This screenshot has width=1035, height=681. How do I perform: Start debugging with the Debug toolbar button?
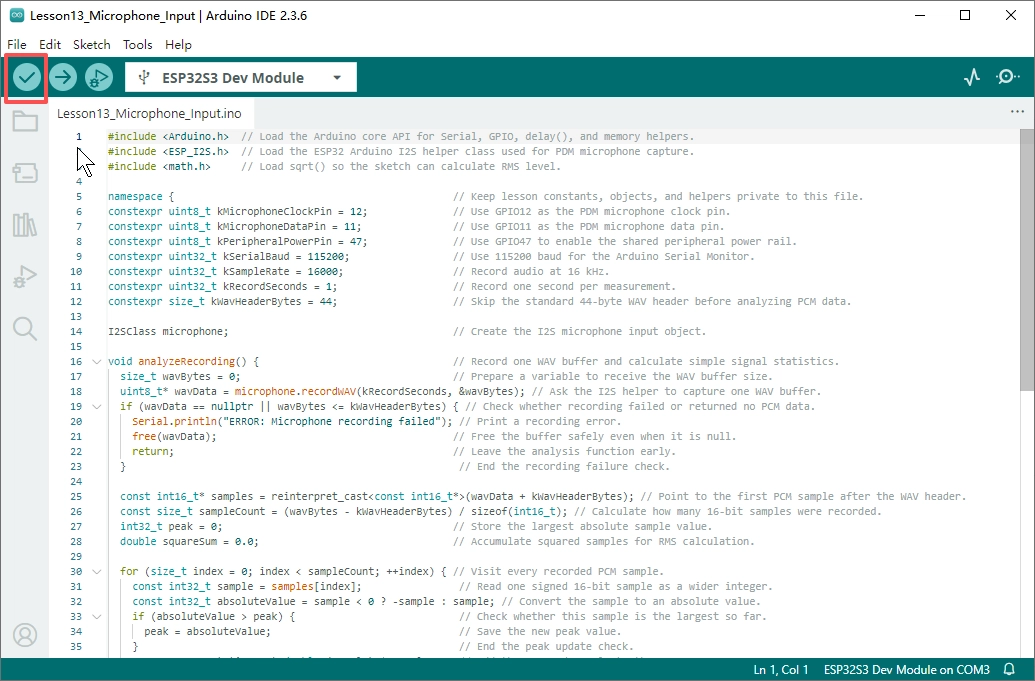point(99,78)
